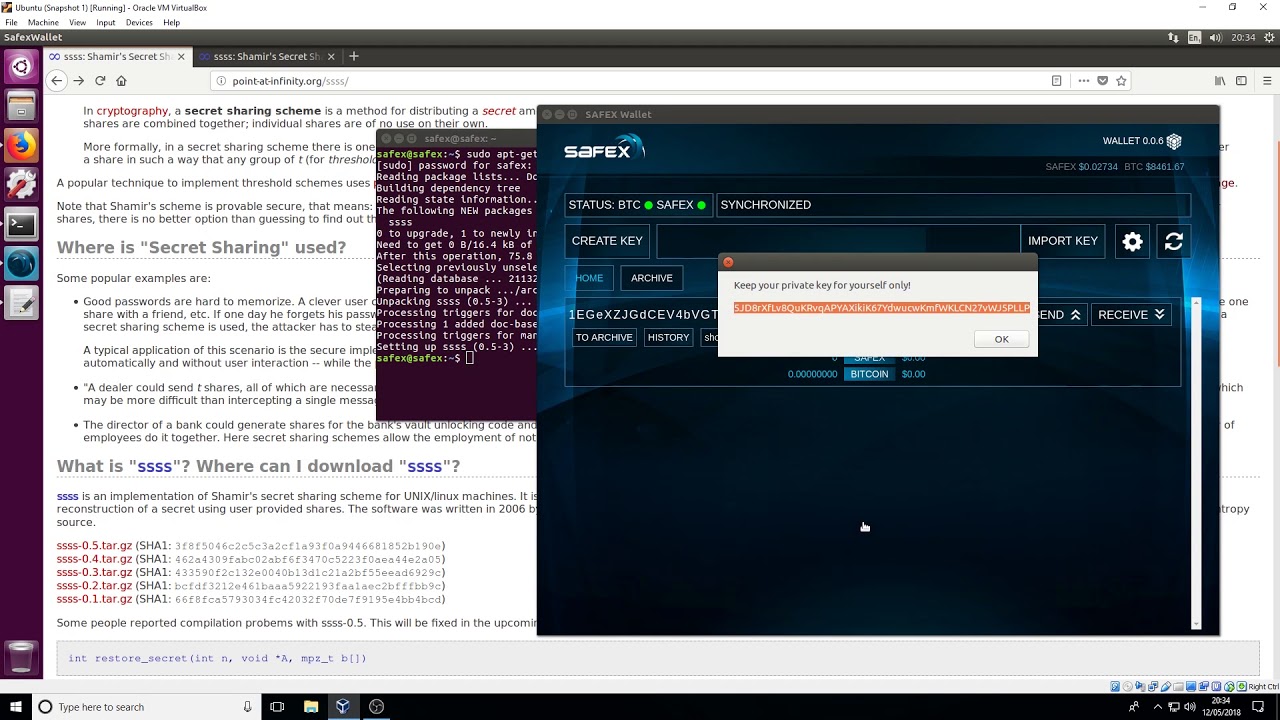Show site information icon in address bar
Viewport: 1280px width, 720px height.
[222, 81]
